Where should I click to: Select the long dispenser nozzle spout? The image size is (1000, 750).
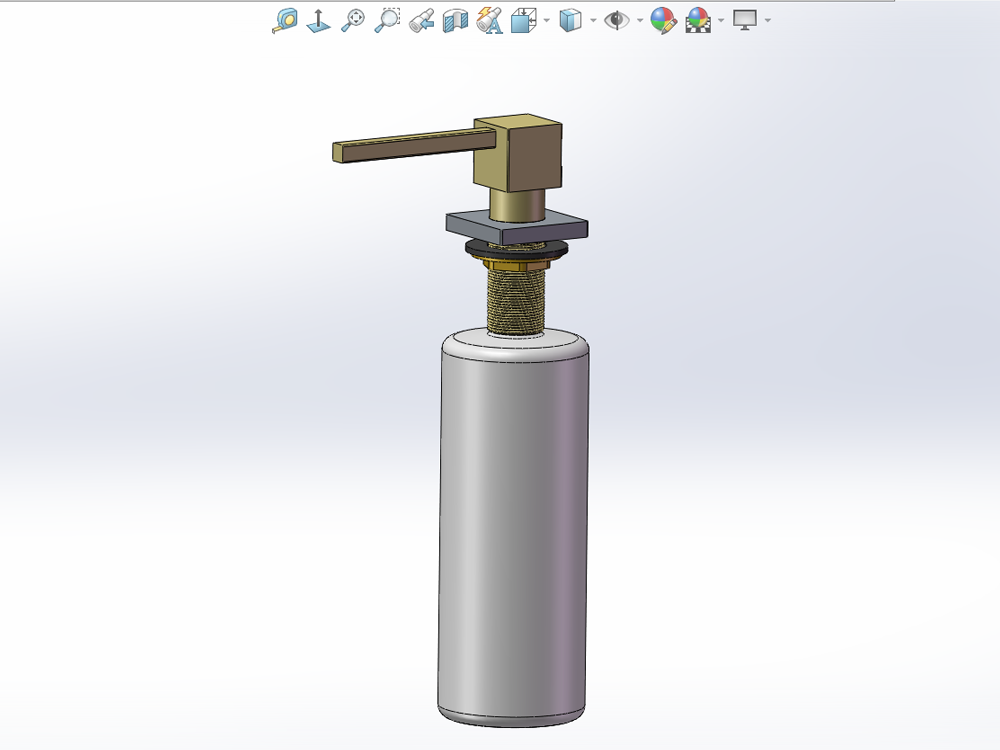coord(413,145)
